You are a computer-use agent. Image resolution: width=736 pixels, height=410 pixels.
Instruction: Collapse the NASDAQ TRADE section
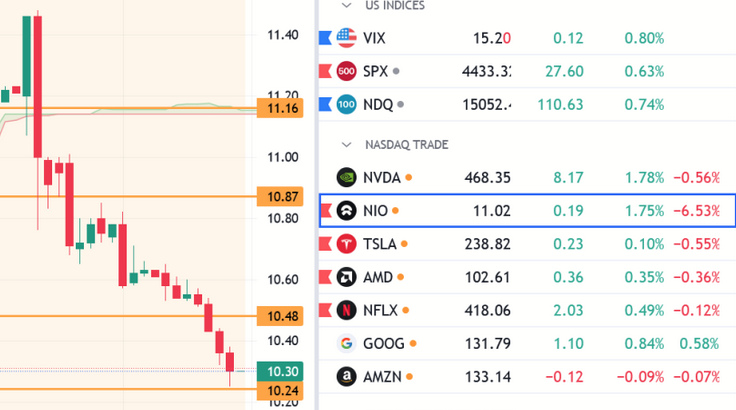click(346, 145)
